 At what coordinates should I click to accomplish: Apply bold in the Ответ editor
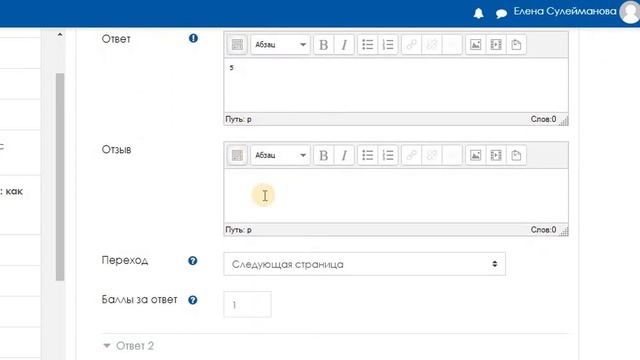tap(323, 44)
